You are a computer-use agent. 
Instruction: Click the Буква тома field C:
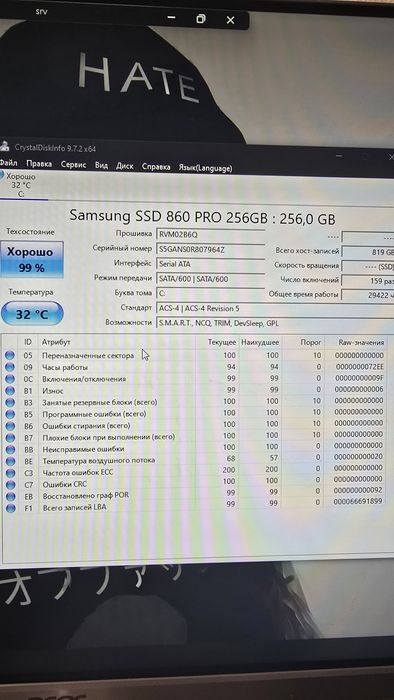[x=210, y=293]
